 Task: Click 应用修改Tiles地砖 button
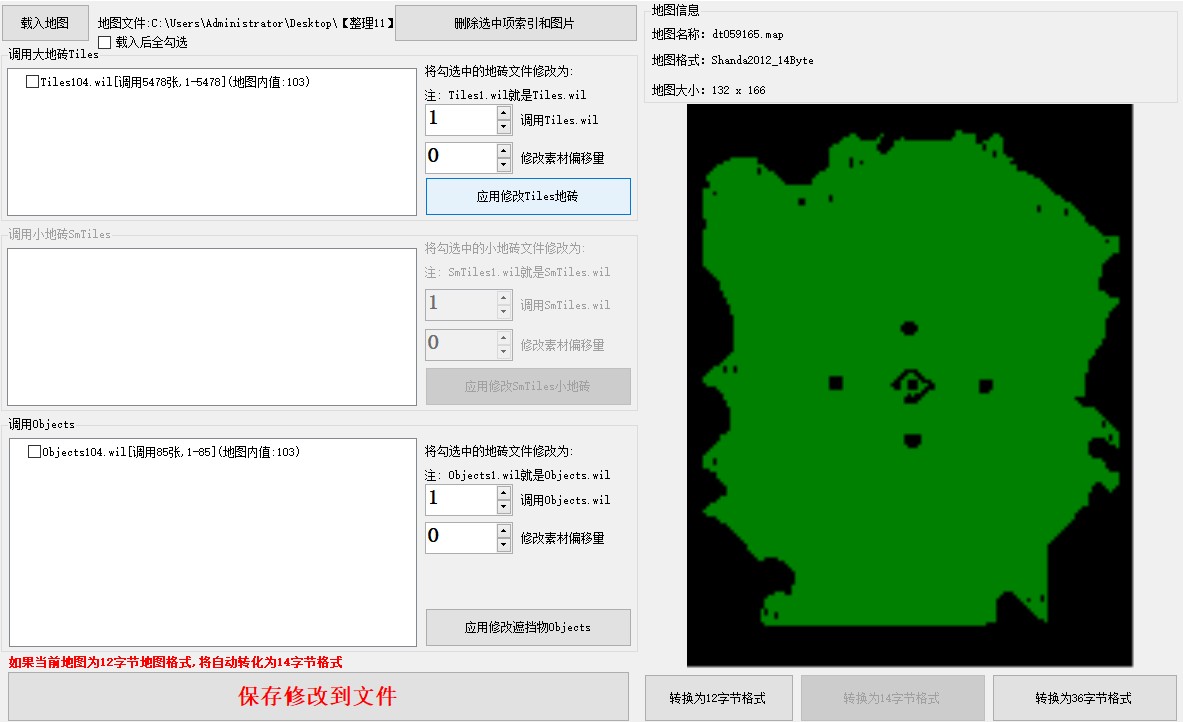[x=528, y=197]
